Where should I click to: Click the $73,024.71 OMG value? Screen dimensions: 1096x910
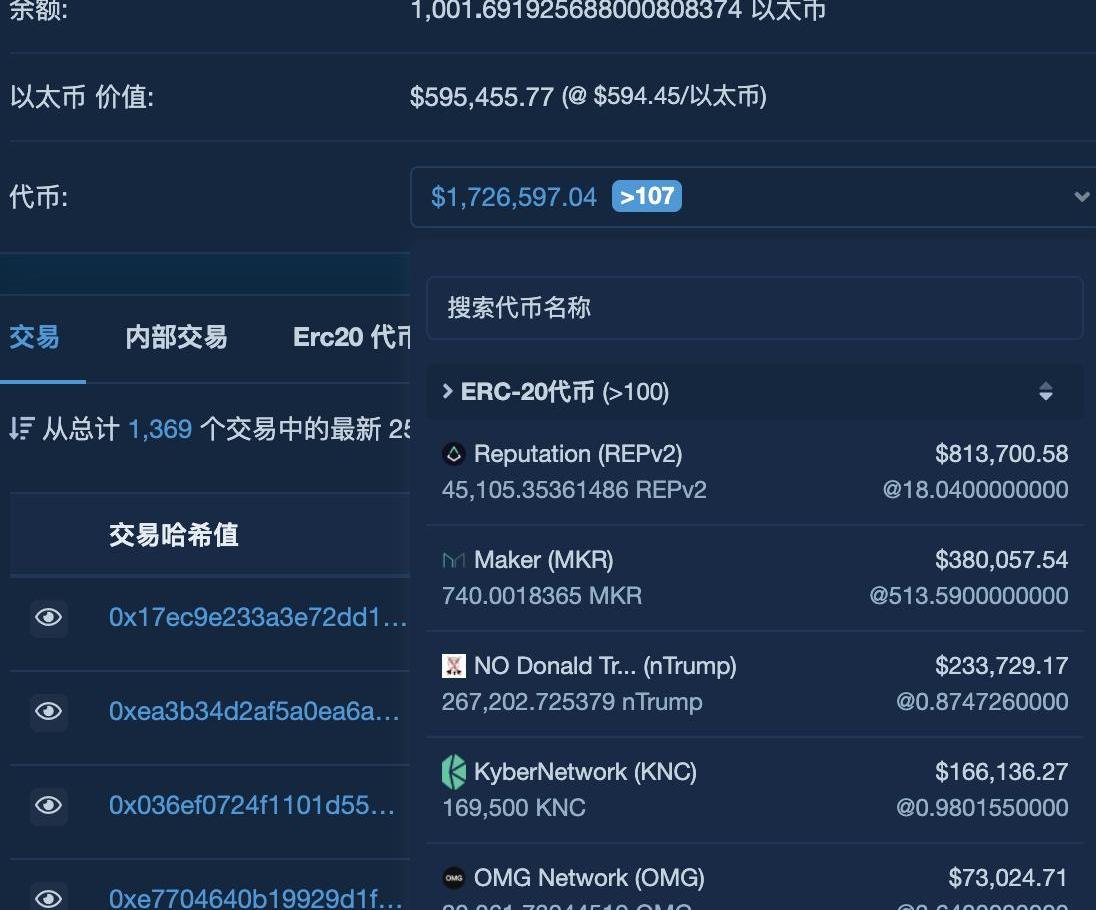pyautogui.click(x=1007, y=878)
